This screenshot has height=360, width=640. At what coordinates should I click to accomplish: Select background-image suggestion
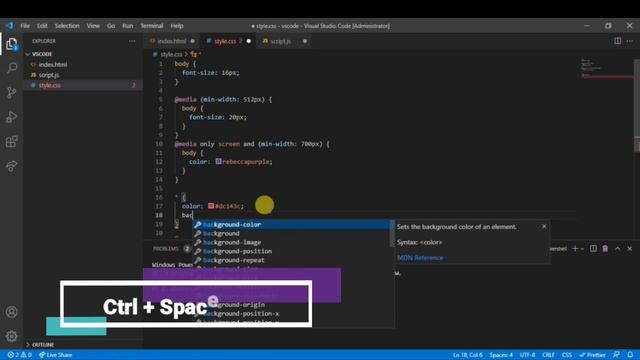[291, 242]
